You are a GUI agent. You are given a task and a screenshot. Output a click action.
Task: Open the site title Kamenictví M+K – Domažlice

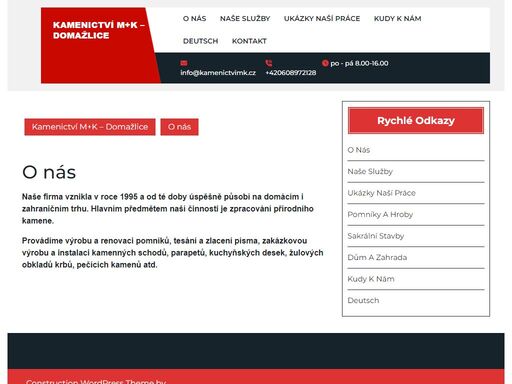99,30
